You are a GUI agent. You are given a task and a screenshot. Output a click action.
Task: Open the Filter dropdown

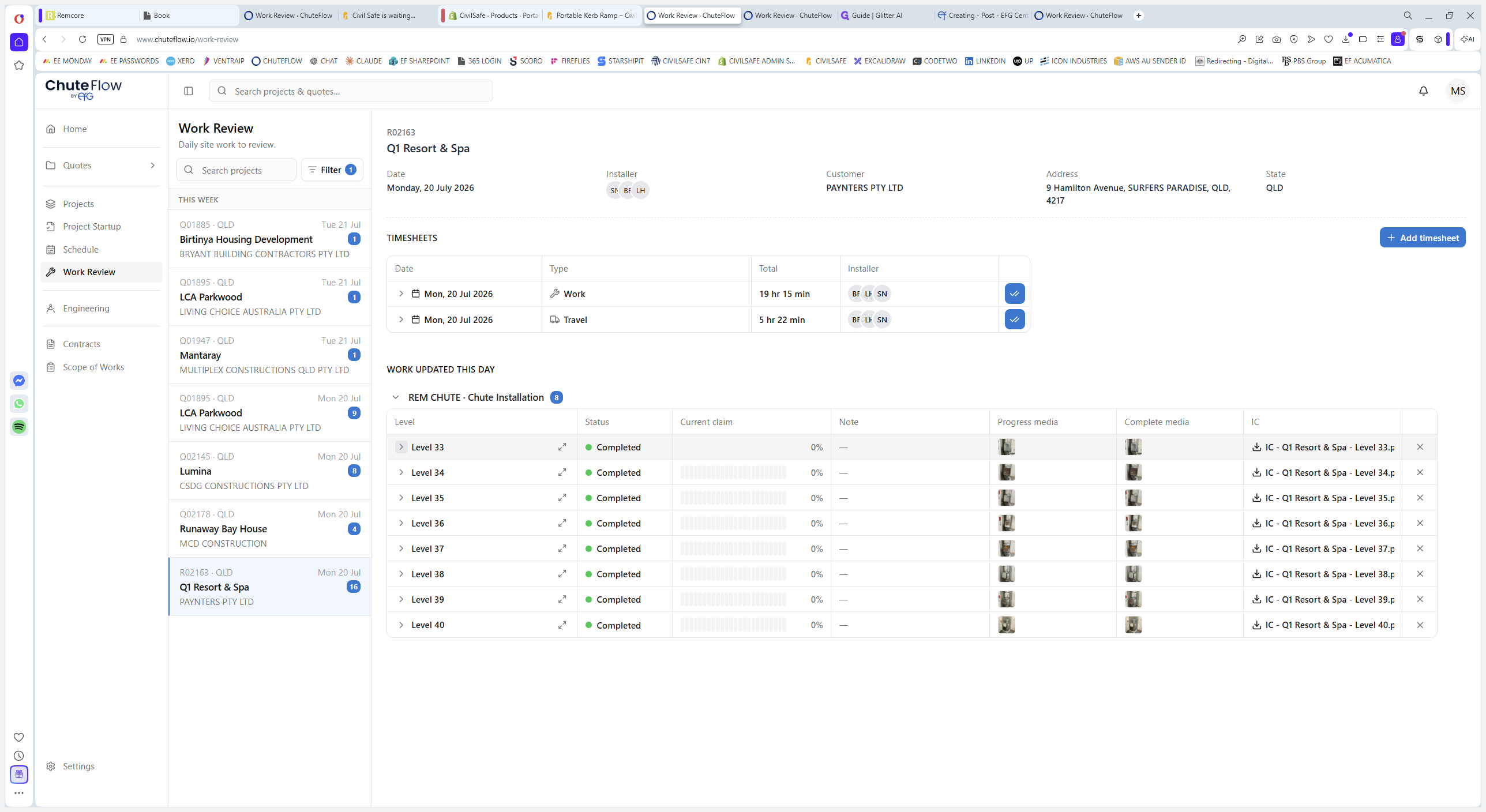click(x=332, y=170)
